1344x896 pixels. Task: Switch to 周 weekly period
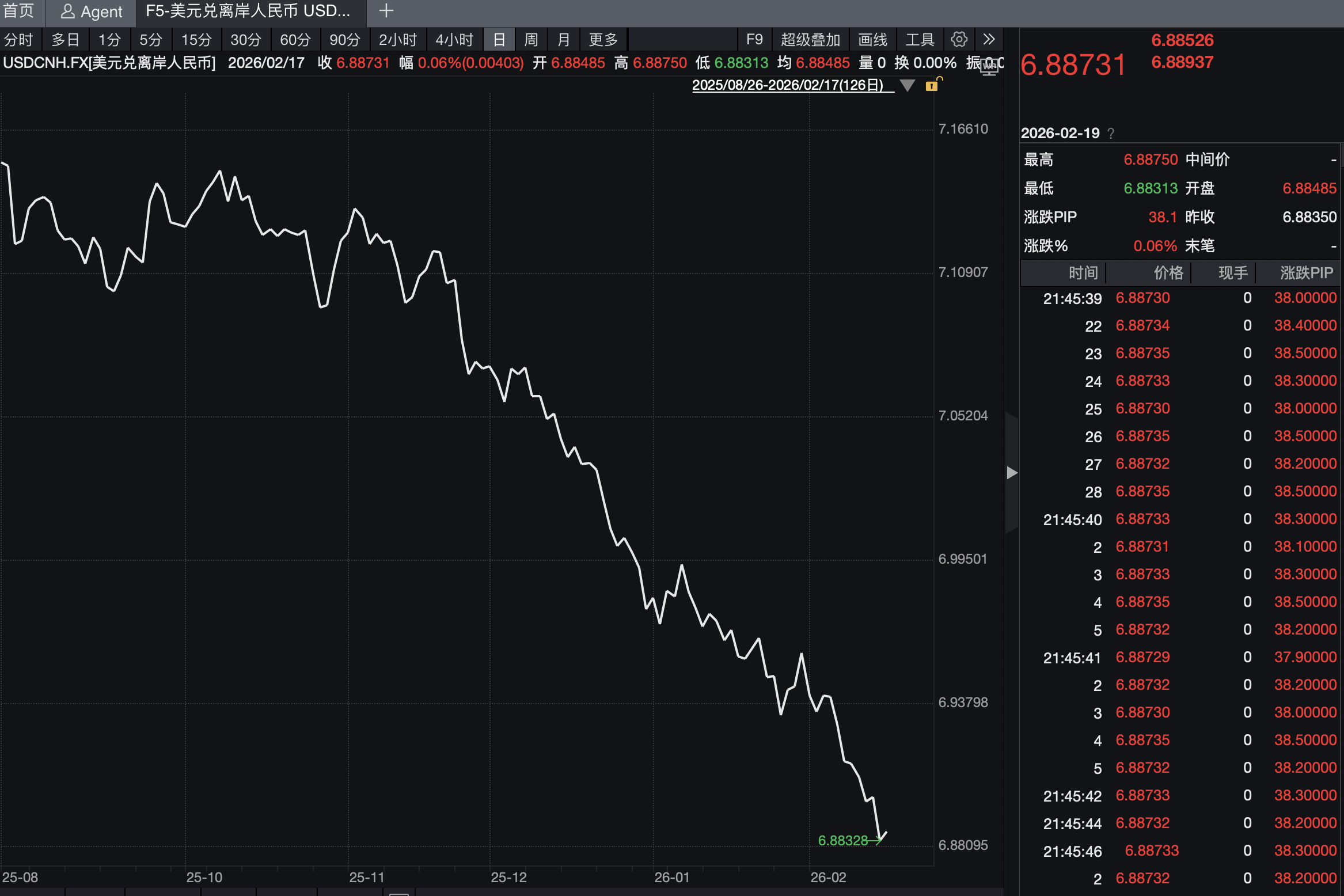(x=531, y=40)
